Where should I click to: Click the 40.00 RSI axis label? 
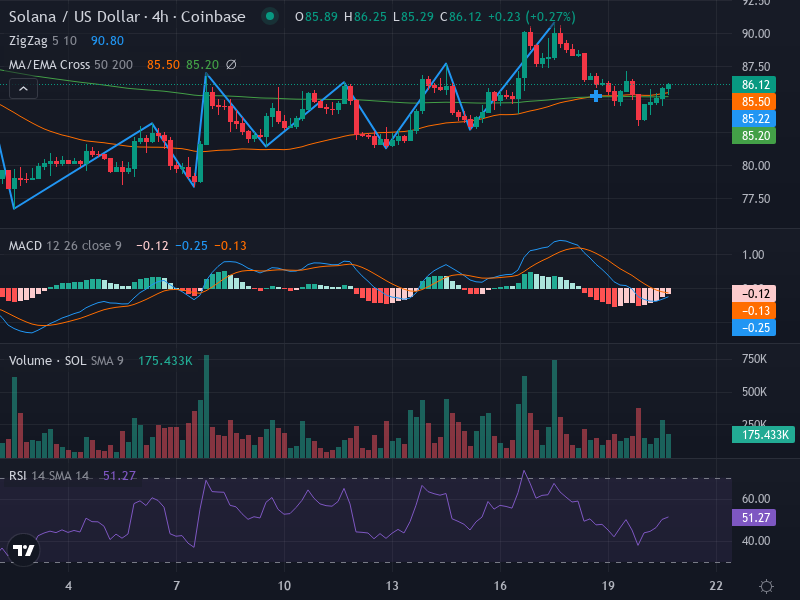tap(756, 541)
